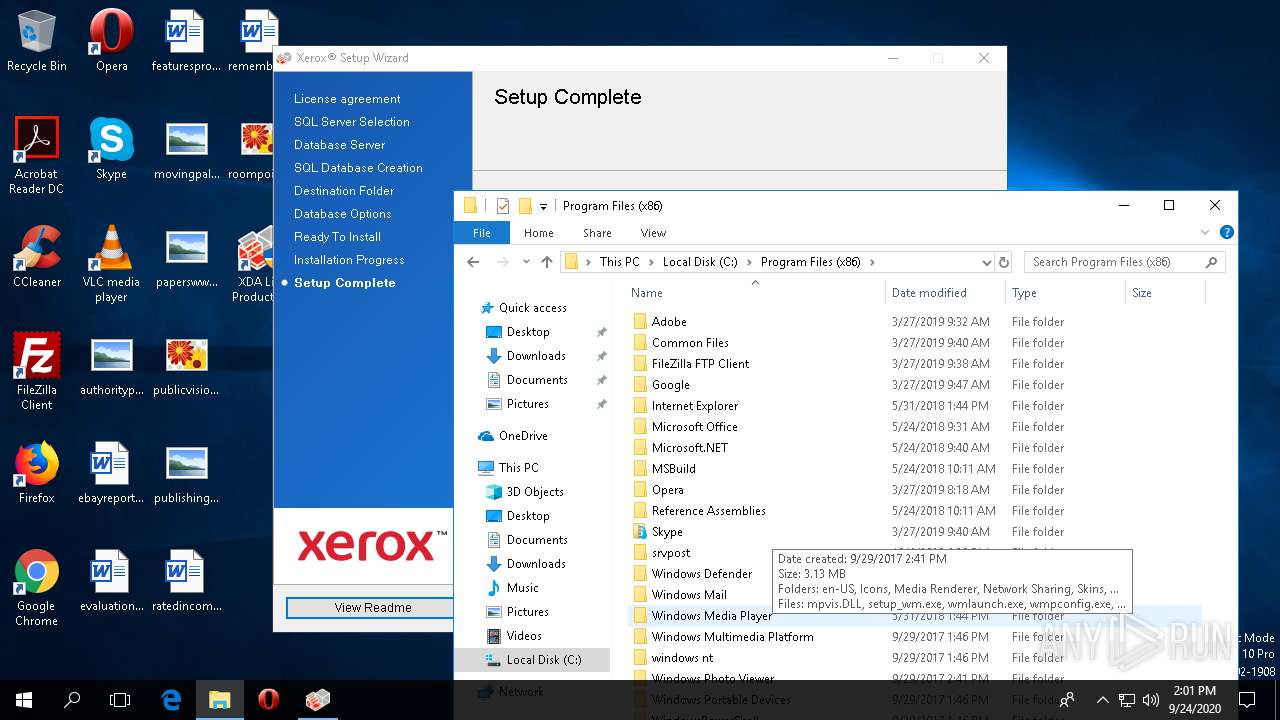Open Videos in the navigation pane
Screen dimensions: 1280x720
524,636
